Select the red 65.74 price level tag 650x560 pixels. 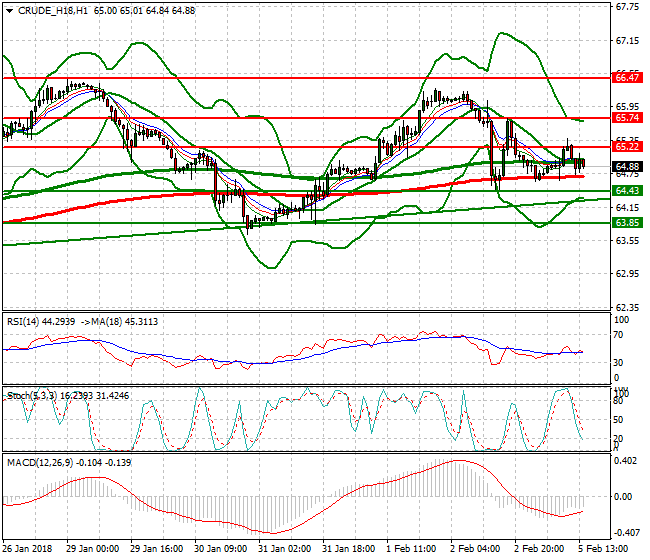coord(627,117)
